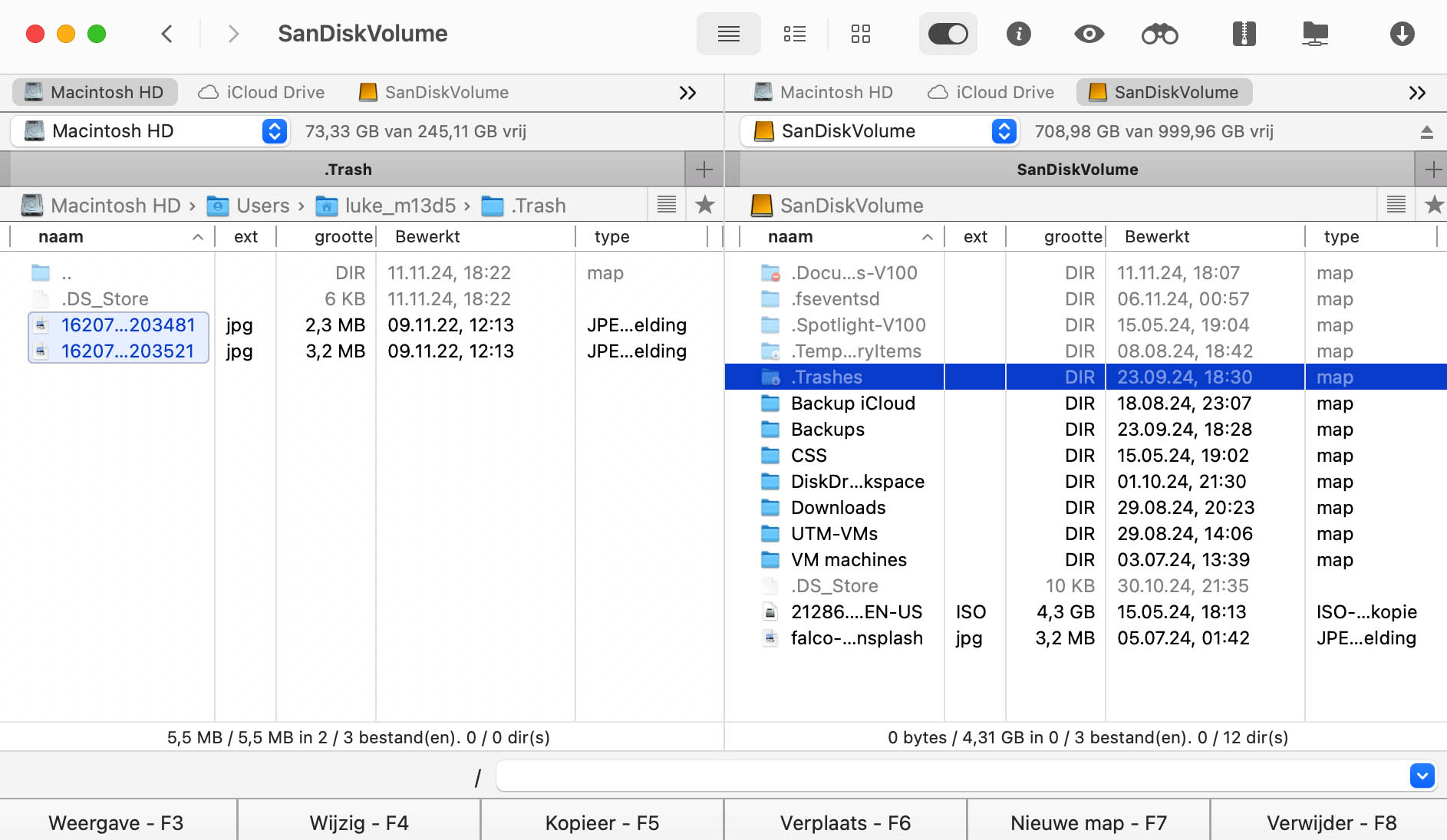The height and width of the screenshot is (840, 1447).
Task: Add new tab in left pane
Action: coord(704,169)
